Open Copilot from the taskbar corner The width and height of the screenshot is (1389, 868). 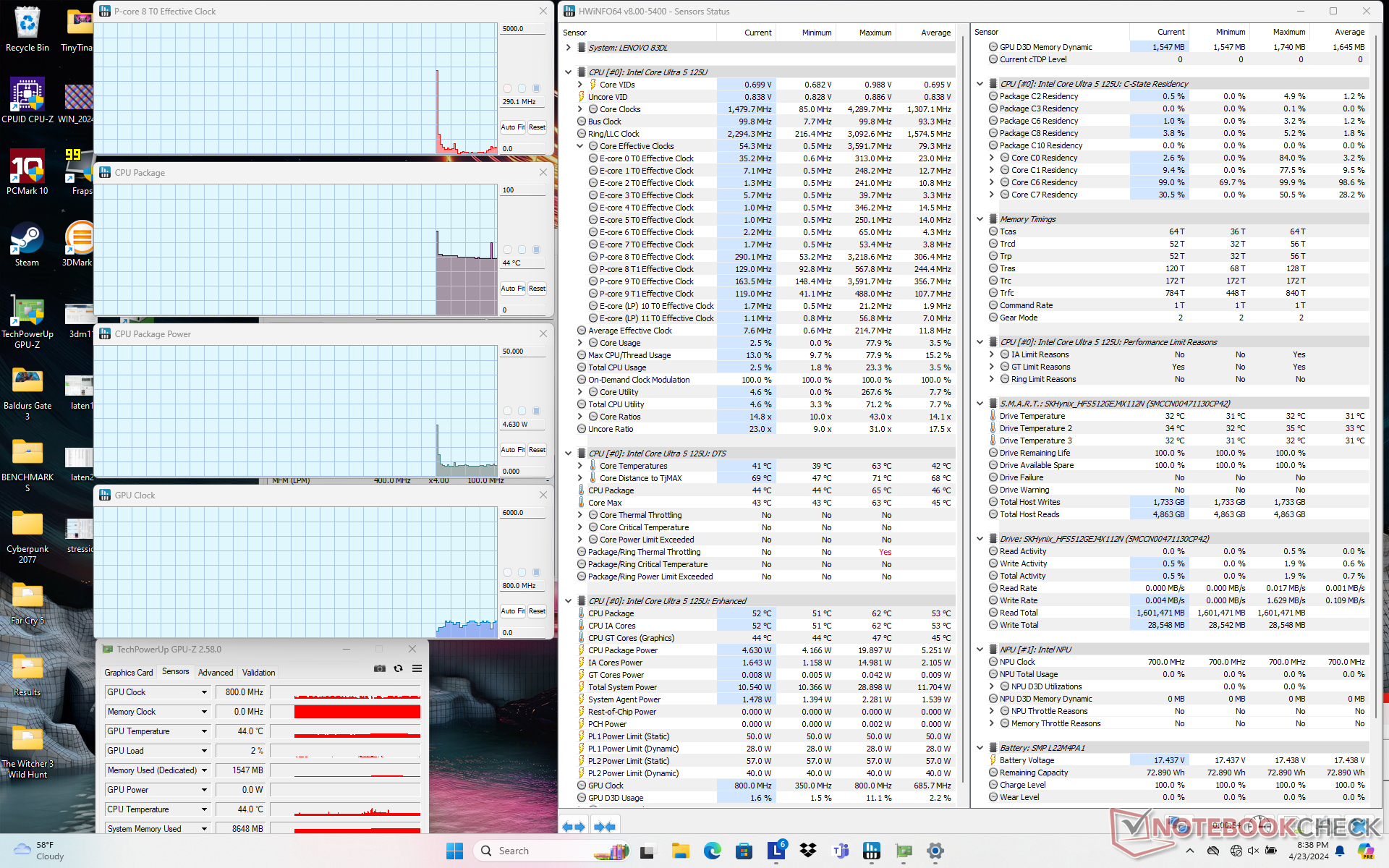1366,851
